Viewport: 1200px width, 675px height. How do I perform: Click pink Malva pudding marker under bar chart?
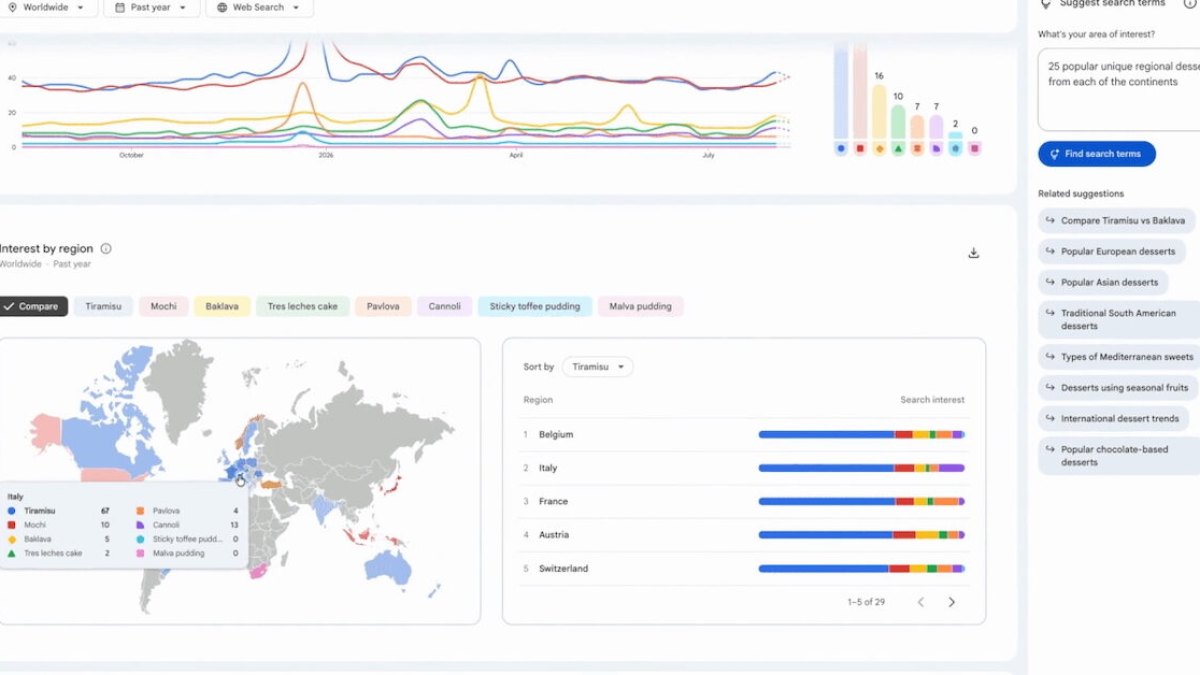[x=974, y=148]
